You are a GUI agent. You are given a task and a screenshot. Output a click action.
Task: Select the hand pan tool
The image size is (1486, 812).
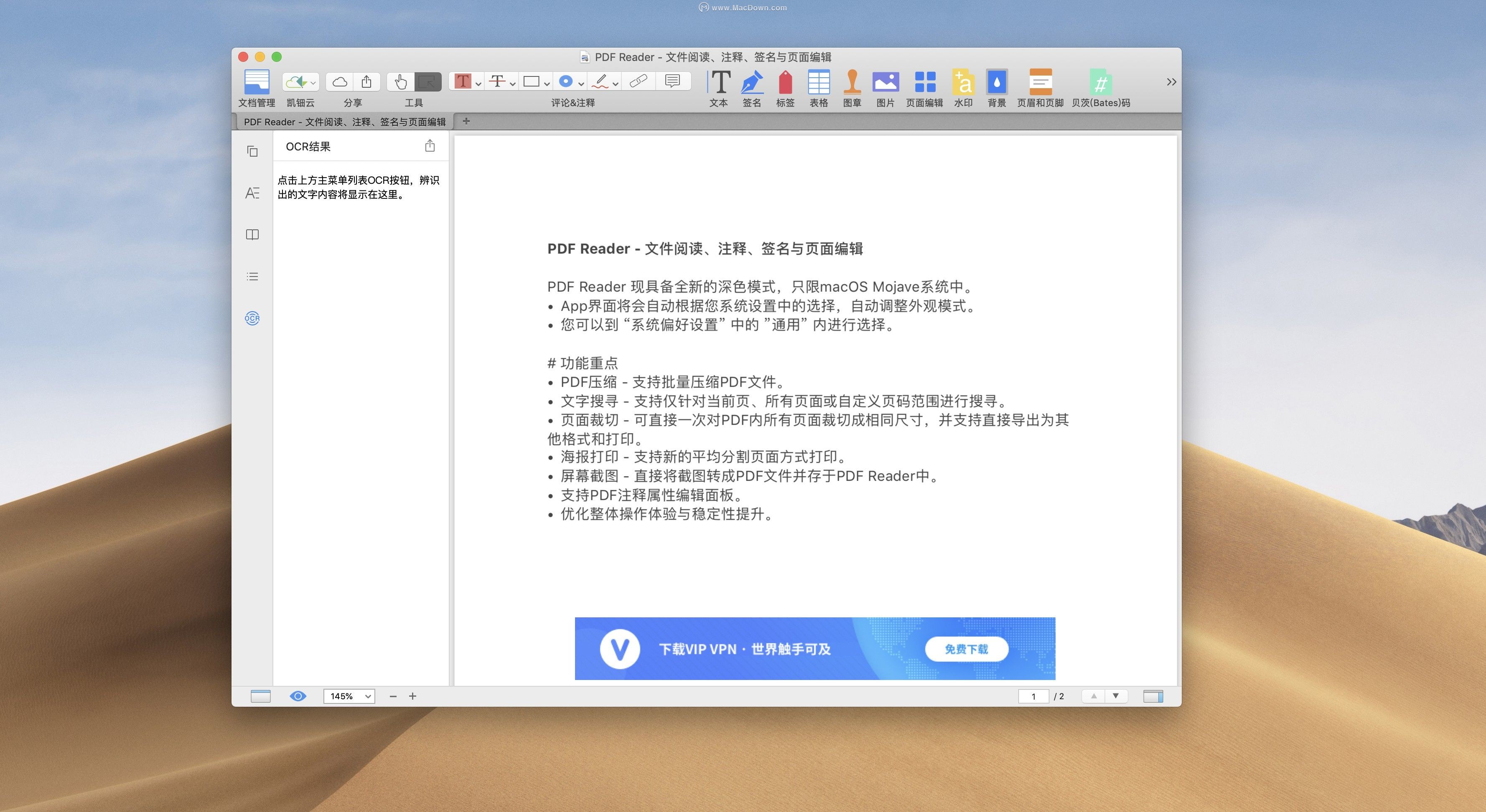[400, 81]
